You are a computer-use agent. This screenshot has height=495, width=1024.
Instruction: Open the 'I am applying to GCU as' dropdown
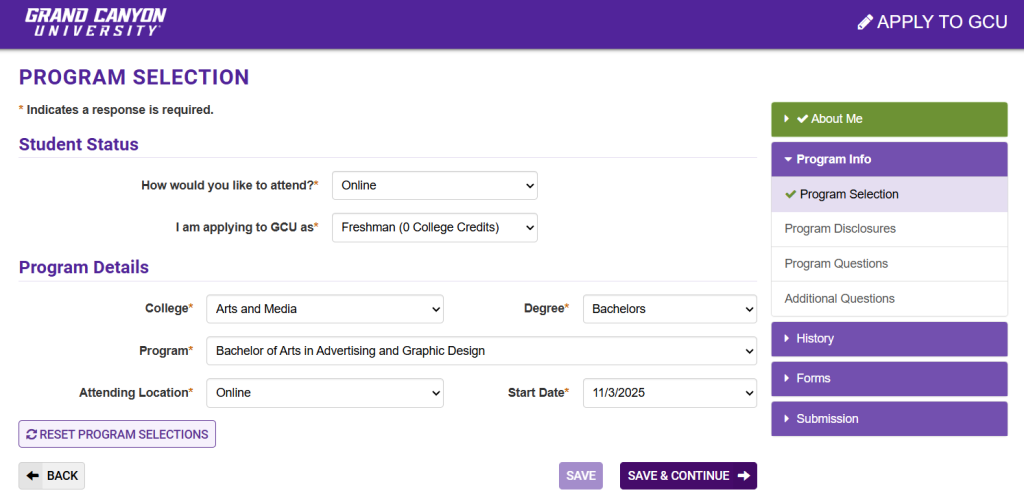click(434, 227)
